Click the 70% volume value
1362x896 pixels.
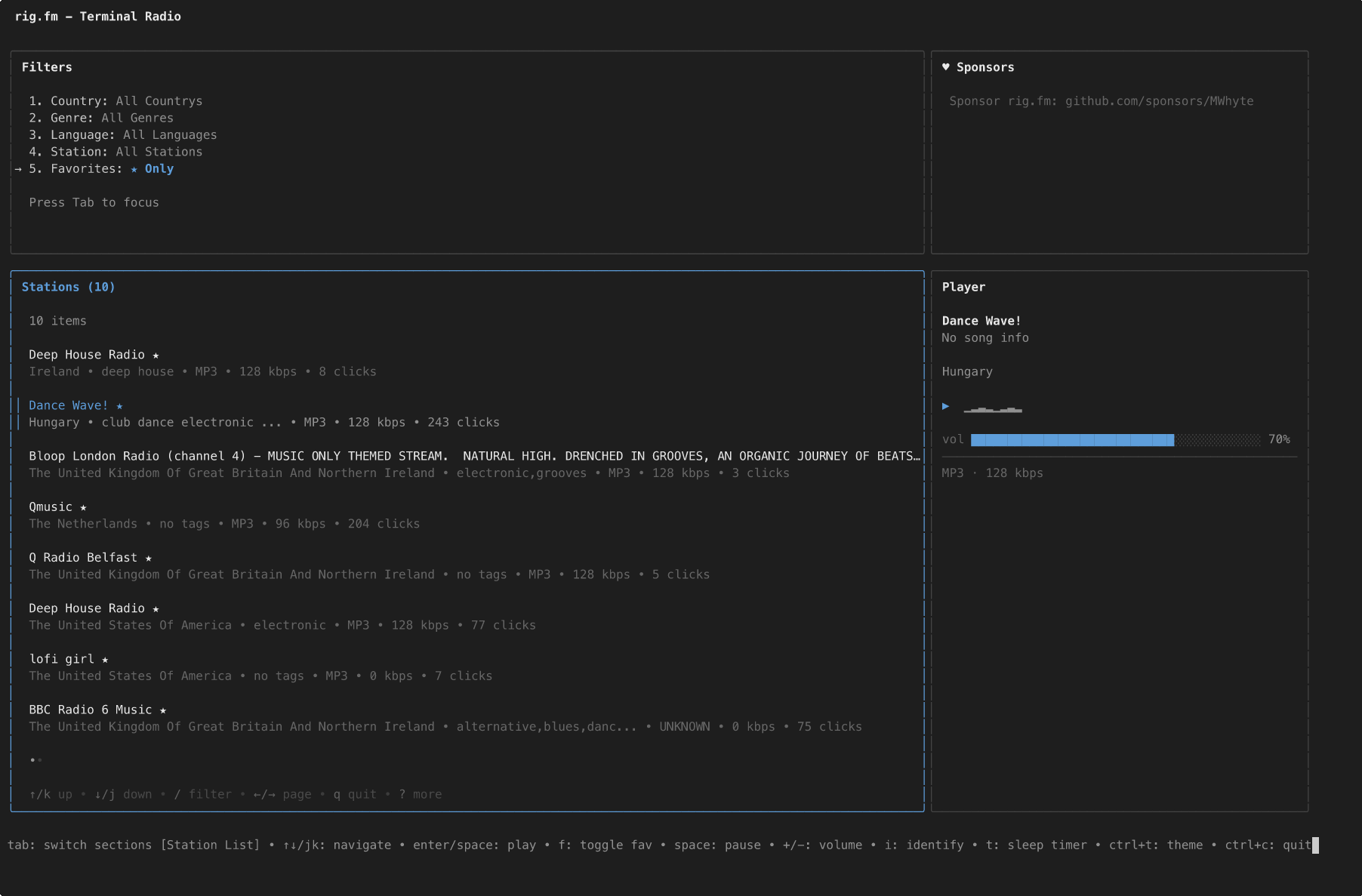coord(1279,439)
